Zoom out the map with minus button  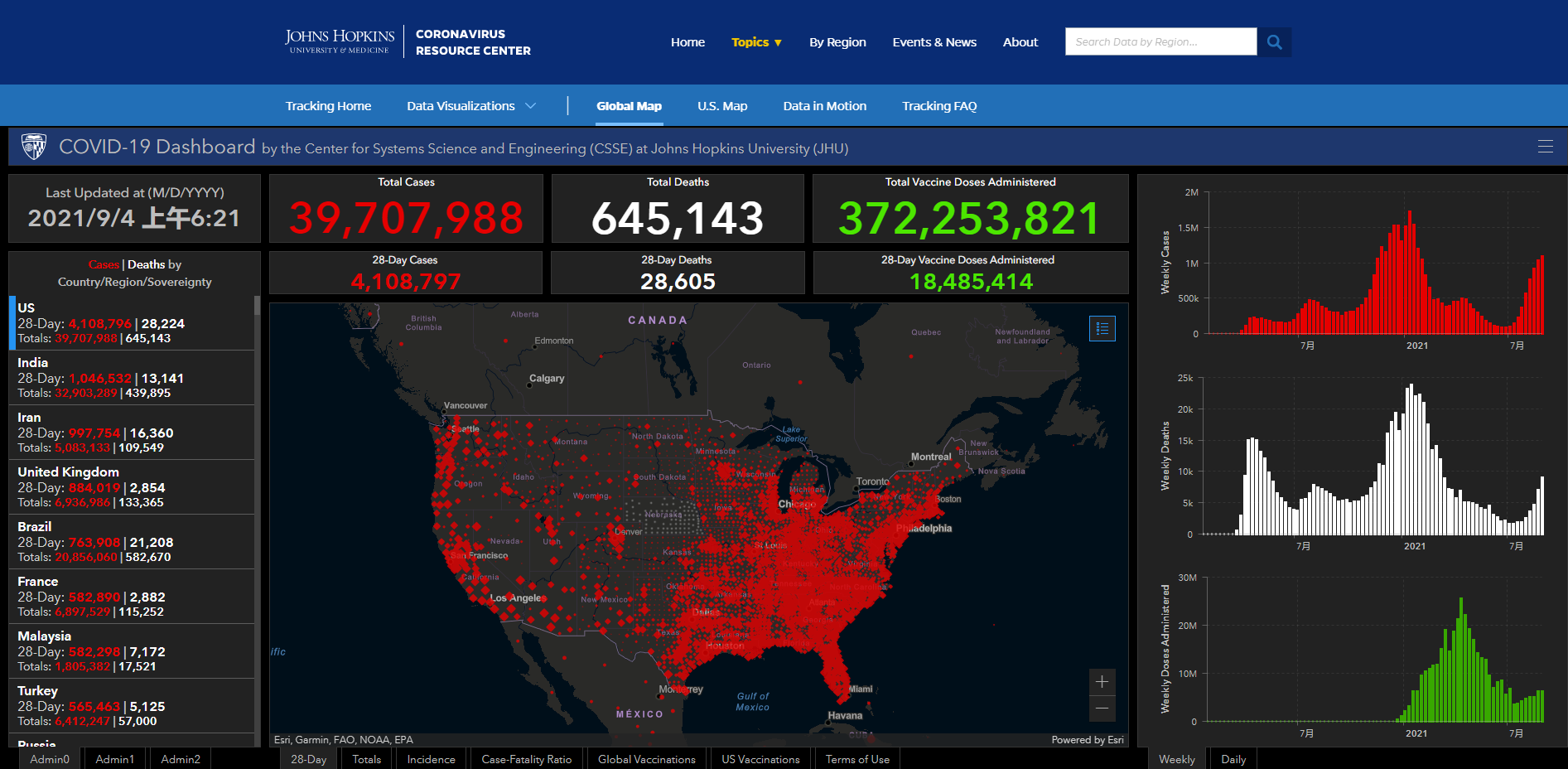click(x=1102, y=709)
